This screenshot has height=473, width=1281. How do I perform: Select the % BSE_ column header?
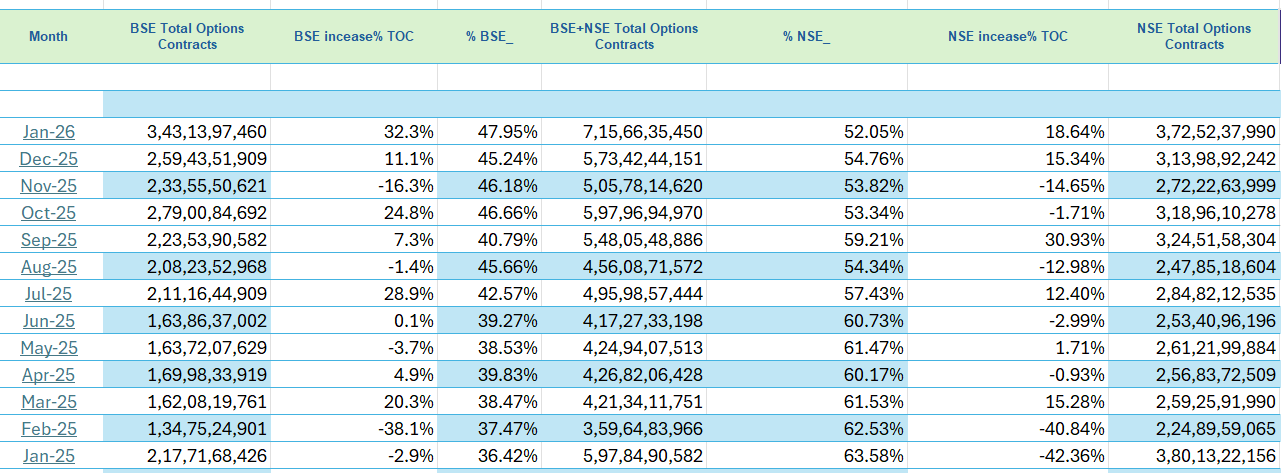coord(490,37)
